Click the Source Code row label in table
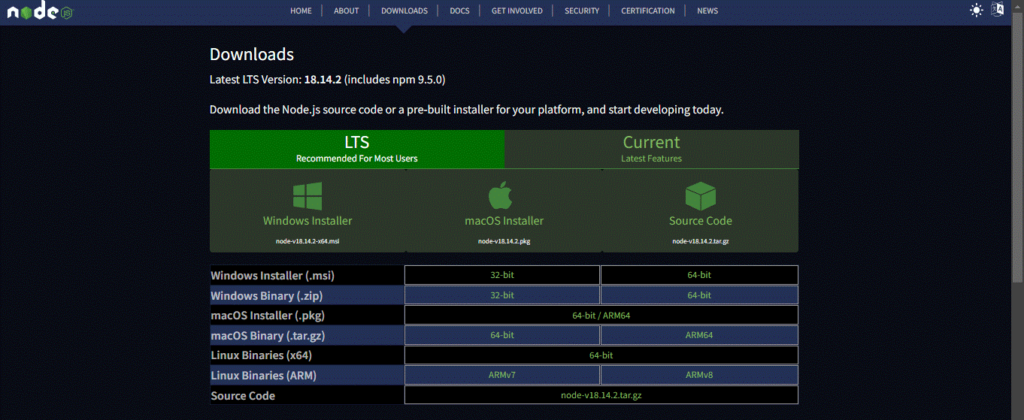The height and width of the screenshot is (420, 1024). (x=243, y=396)
